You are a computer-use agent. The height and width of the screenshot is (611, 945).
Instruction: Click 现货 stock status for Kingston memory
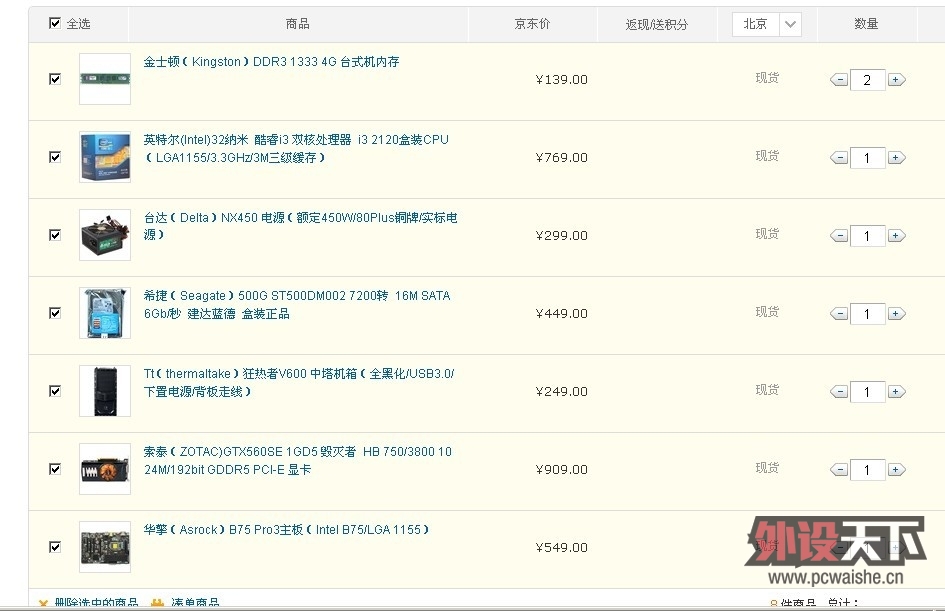(767, 78)
